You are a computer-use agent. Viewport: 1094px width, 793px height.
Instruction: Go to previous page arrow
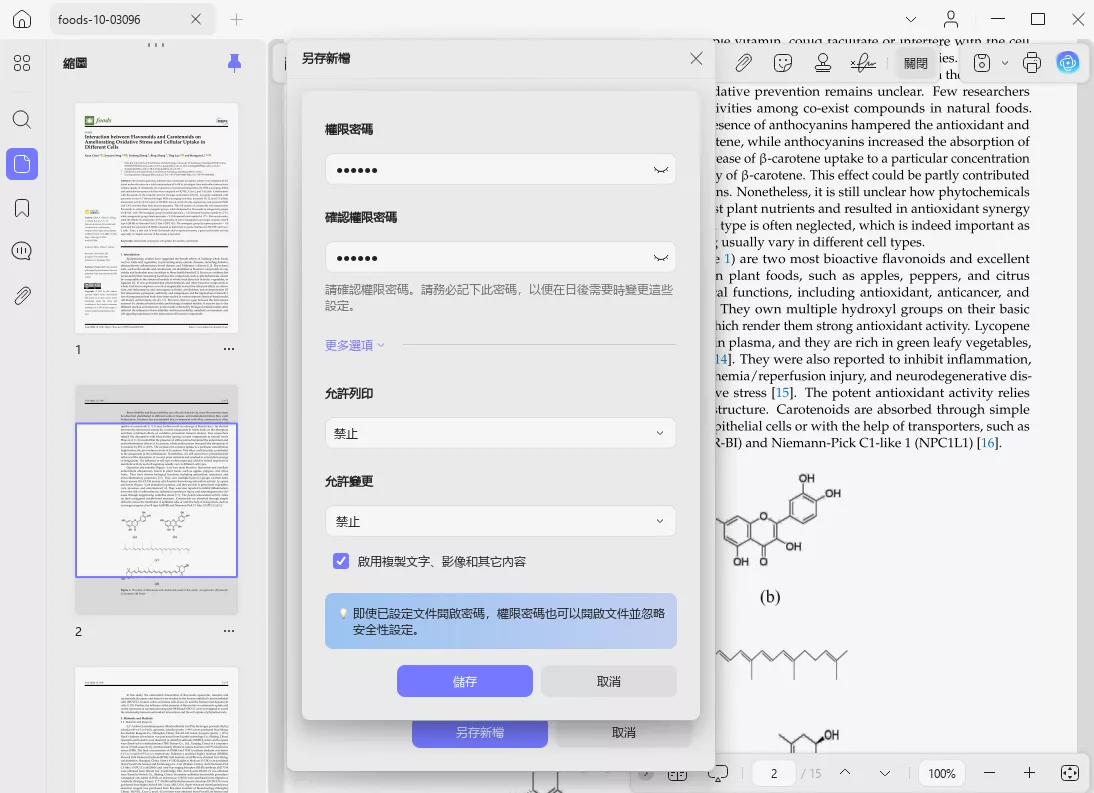coord(845,773)
